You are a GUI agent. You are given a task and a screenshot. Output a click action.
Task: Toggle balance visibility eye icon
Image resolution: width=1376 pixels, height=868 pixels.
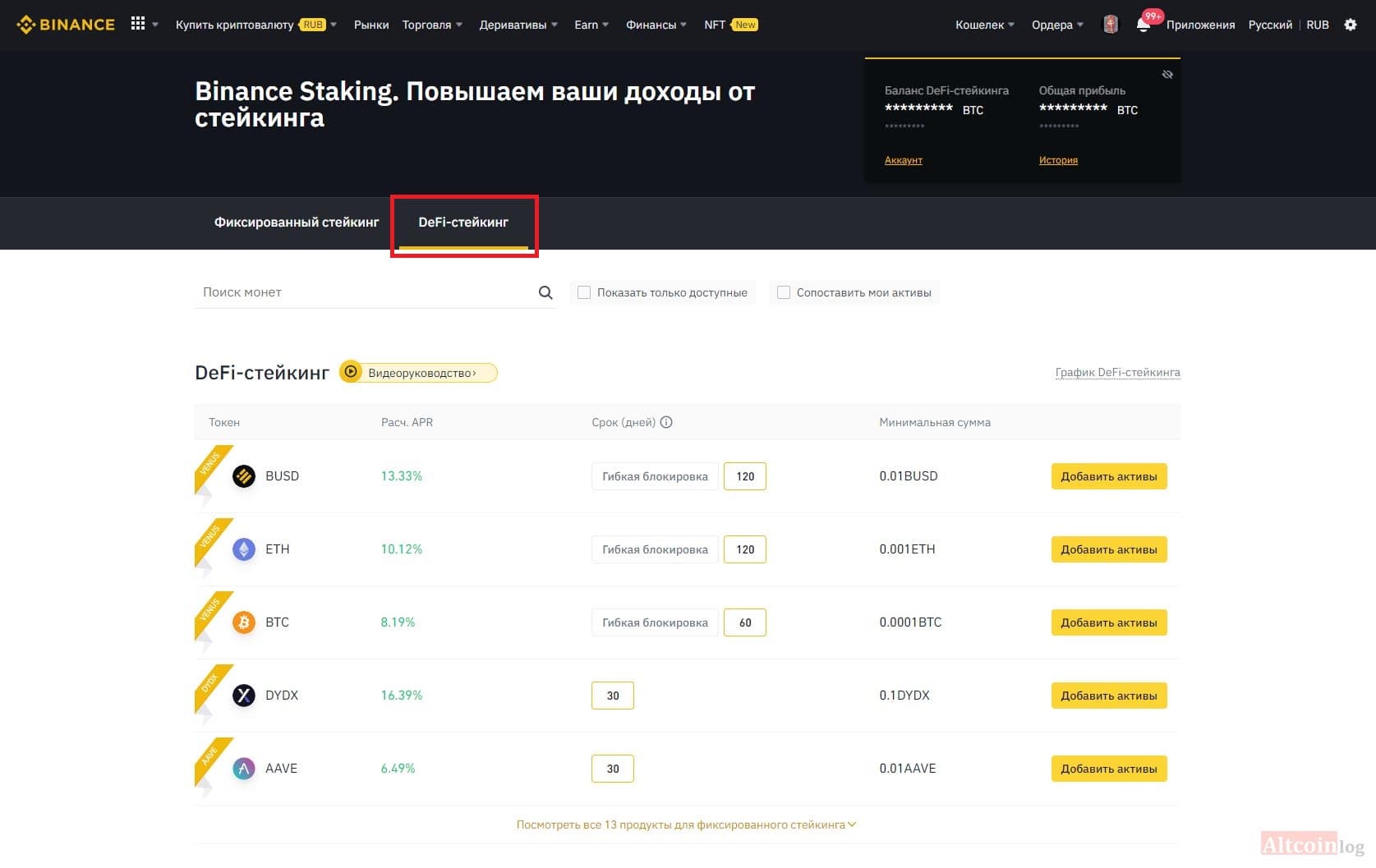coord(1167,75)
